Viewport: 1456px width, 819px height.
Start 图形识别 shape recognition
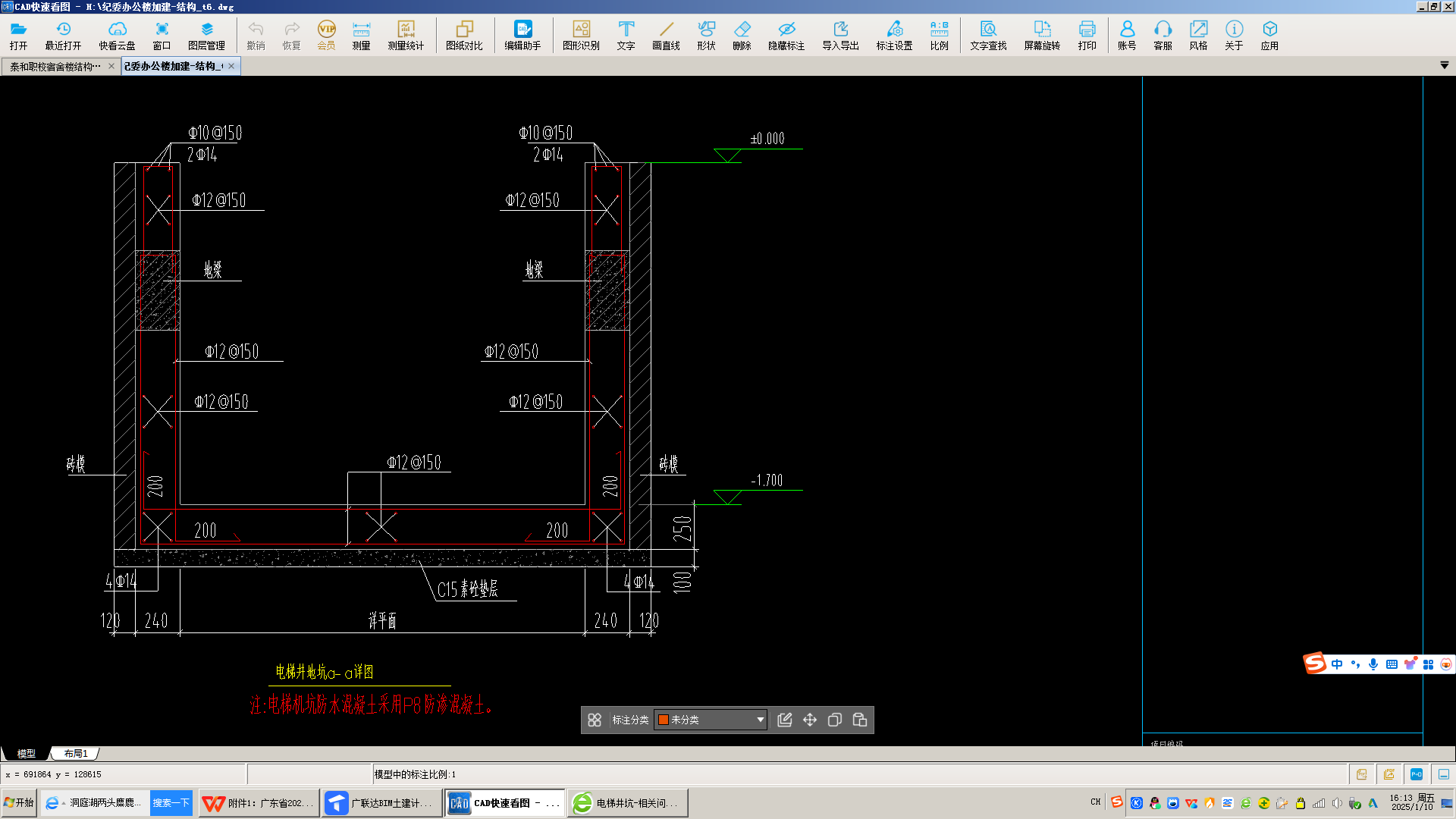click(x=581, y=35)
